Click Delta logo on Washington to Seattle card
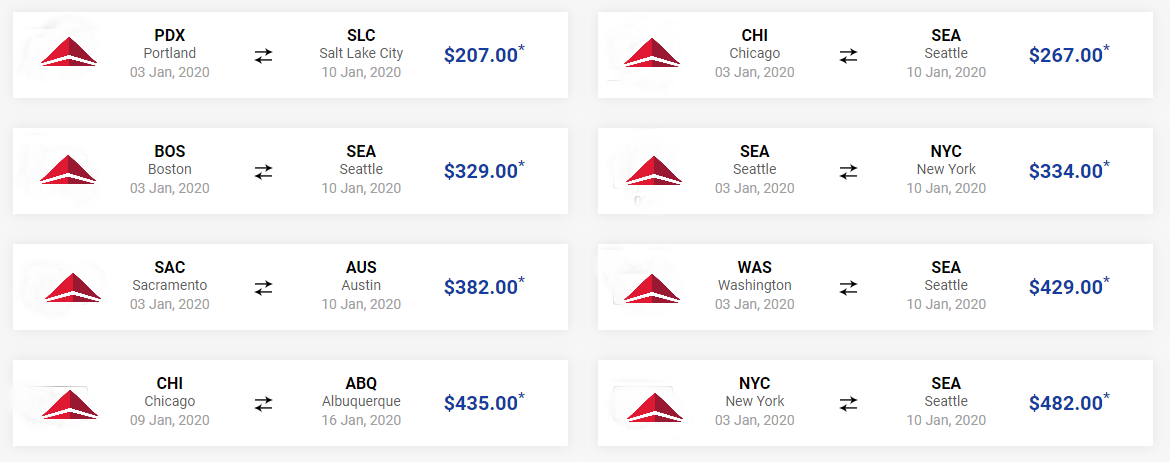This screenshot has width=1170, height=462. coord(651,288)
